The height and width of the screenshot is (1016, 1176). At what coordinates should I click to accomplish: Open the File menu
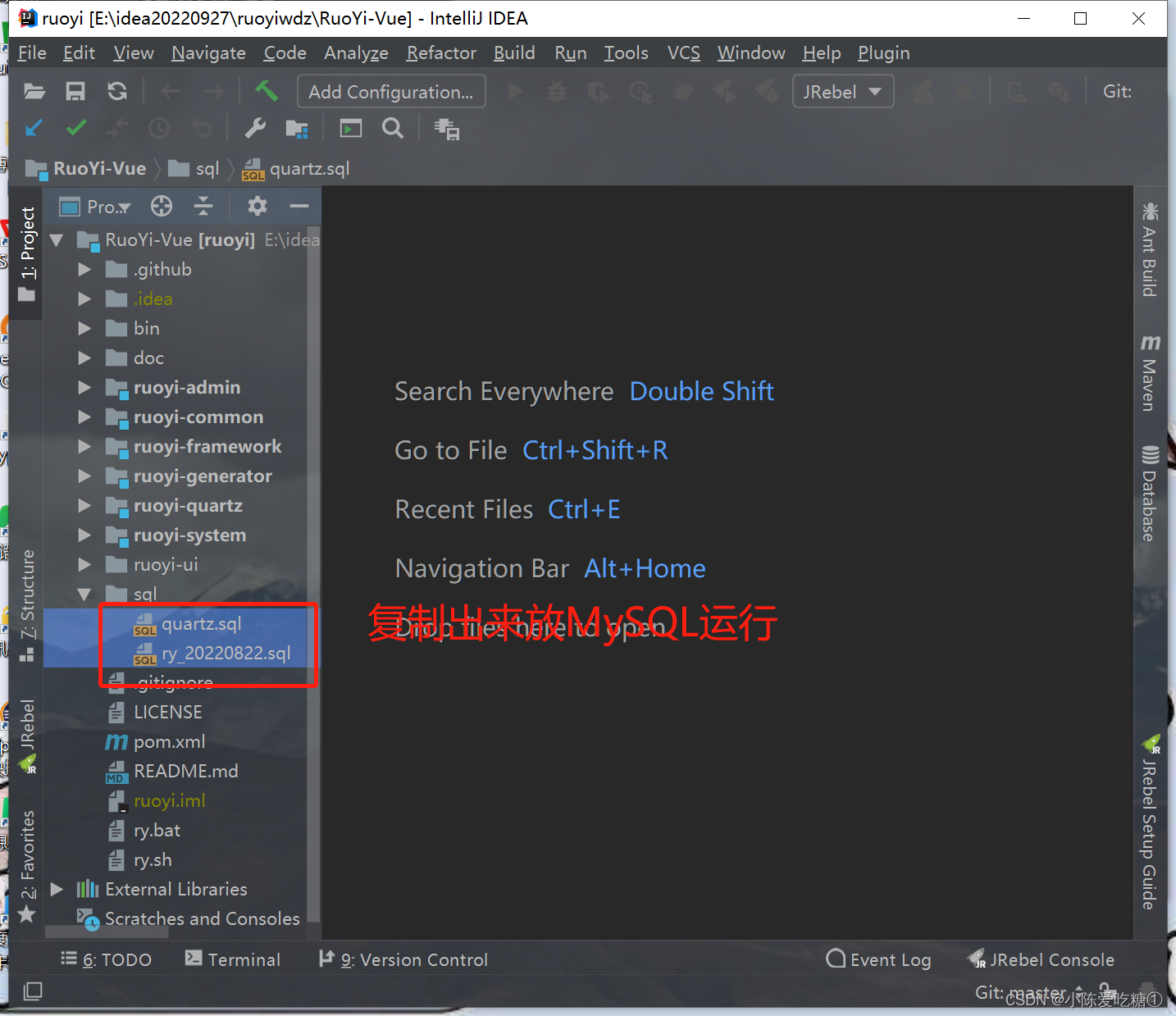(x=32, y=52)
